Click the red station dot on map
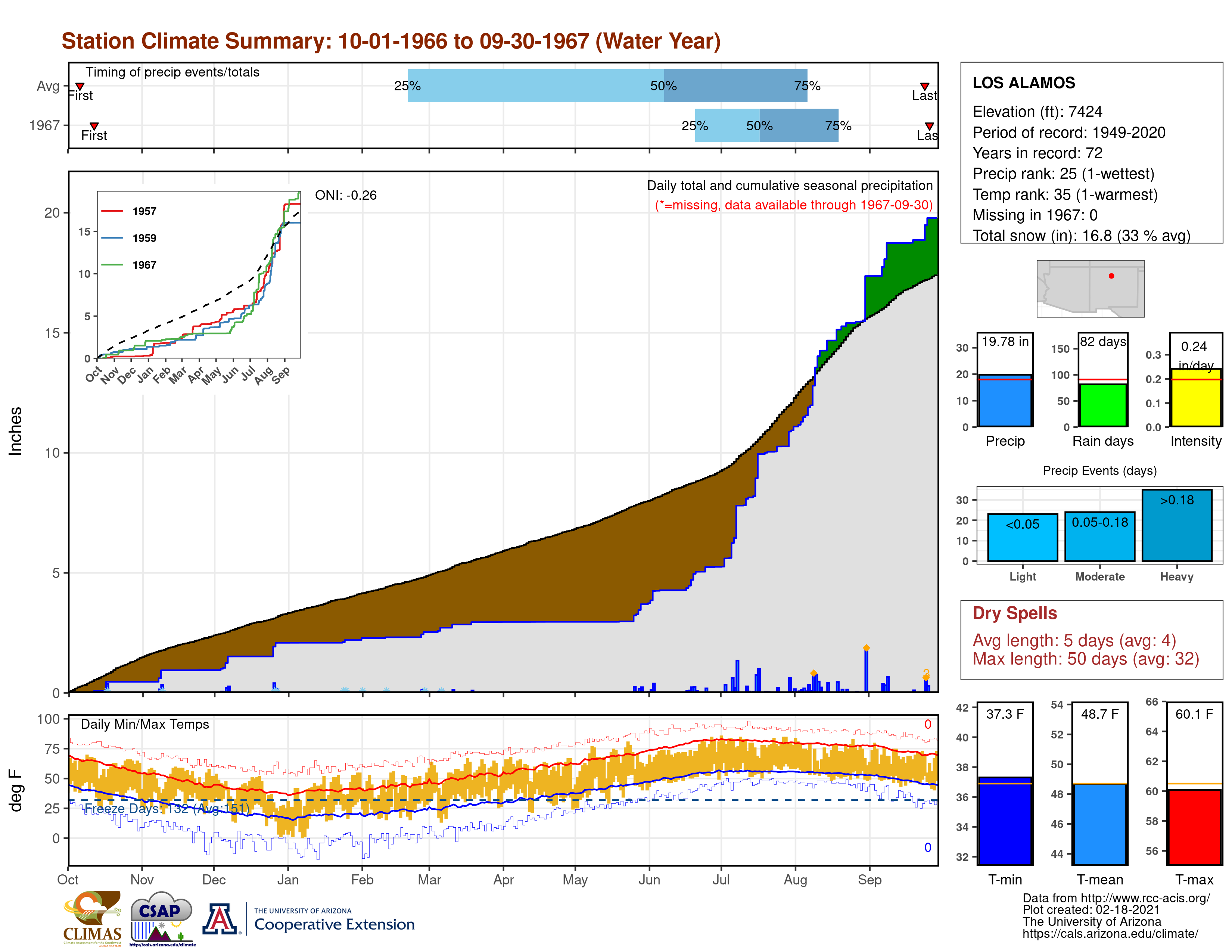The image size is (1232, 952). 1111,276
